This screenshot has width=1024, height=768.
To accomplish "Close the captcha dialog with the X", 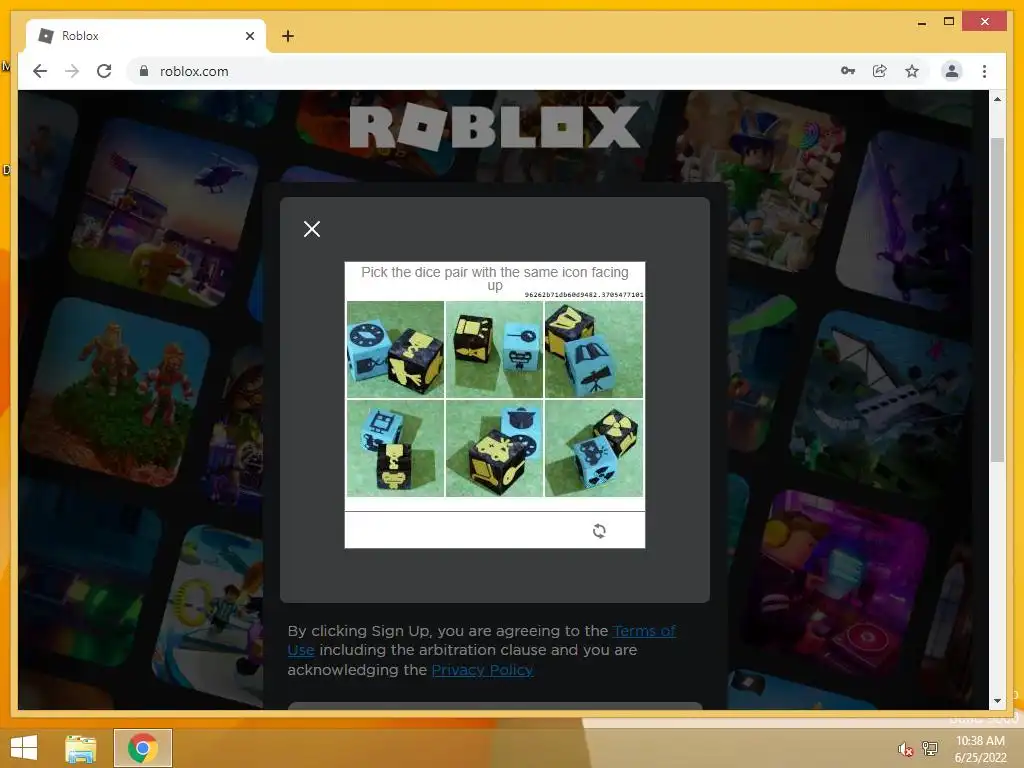I will 312,229.
